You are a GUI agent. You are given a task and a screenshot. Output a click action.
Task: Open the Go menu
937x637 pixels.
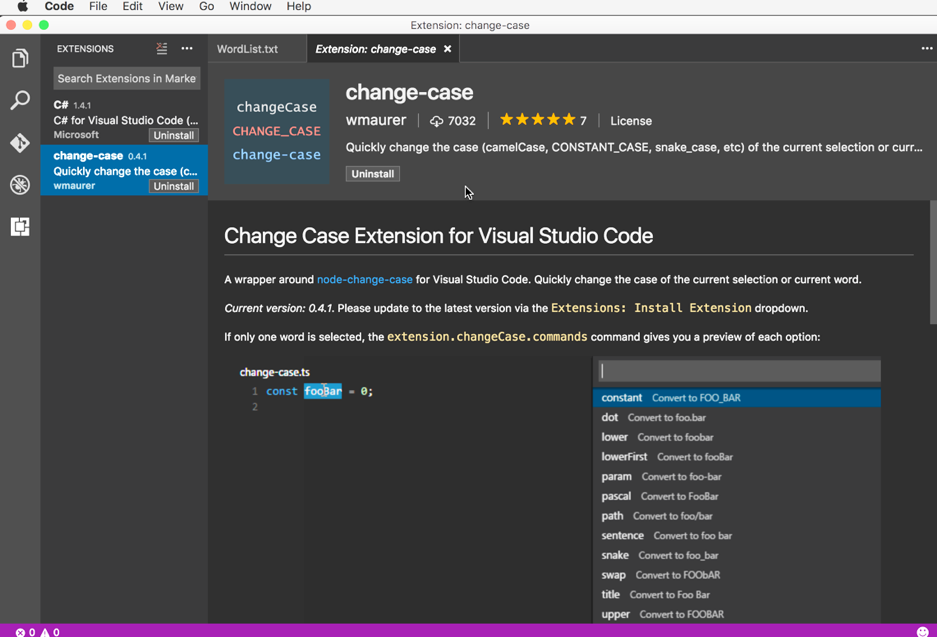click(x=206, y=7)
